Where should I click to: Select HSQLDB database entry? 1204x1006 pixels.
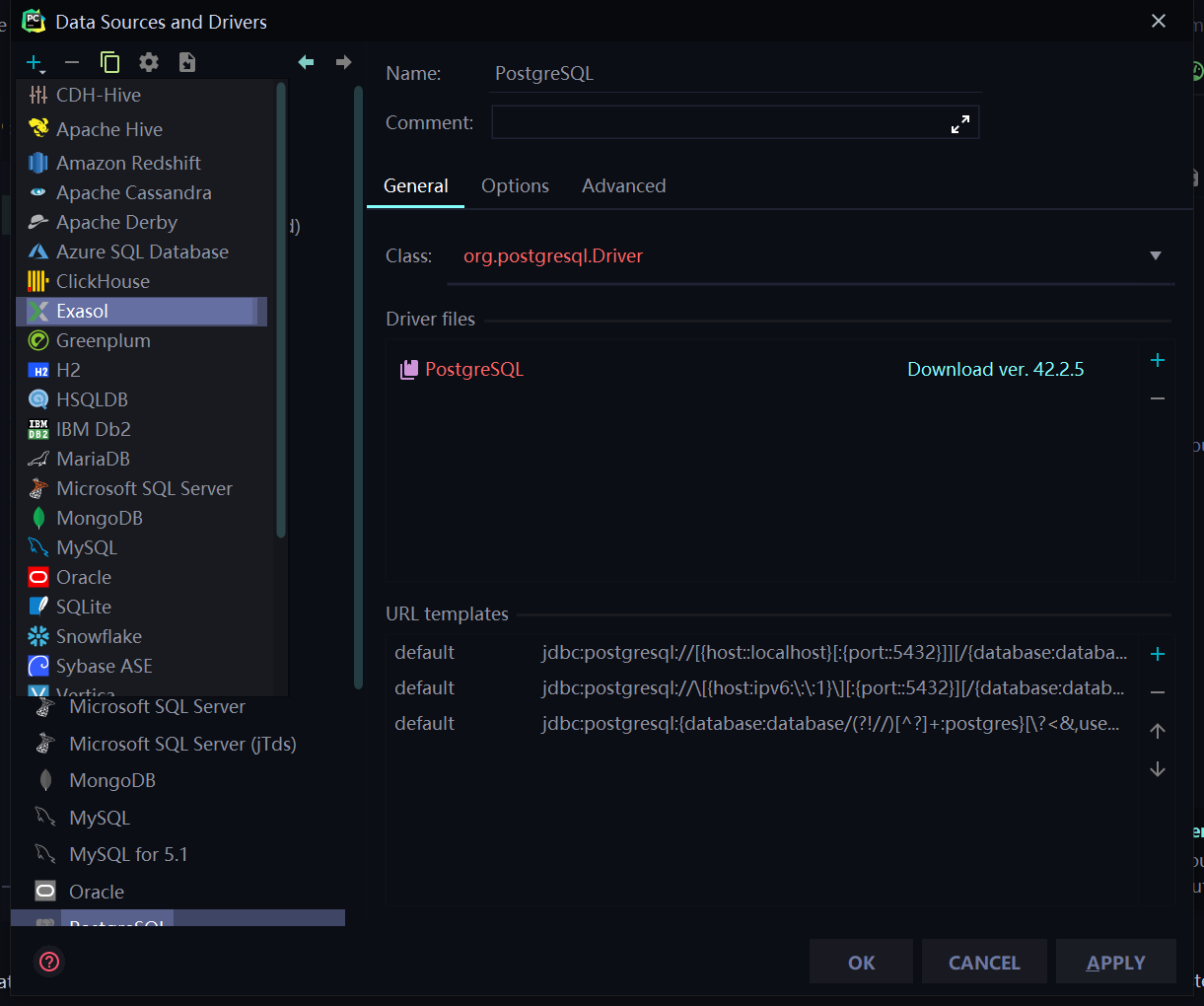point(142,399)
